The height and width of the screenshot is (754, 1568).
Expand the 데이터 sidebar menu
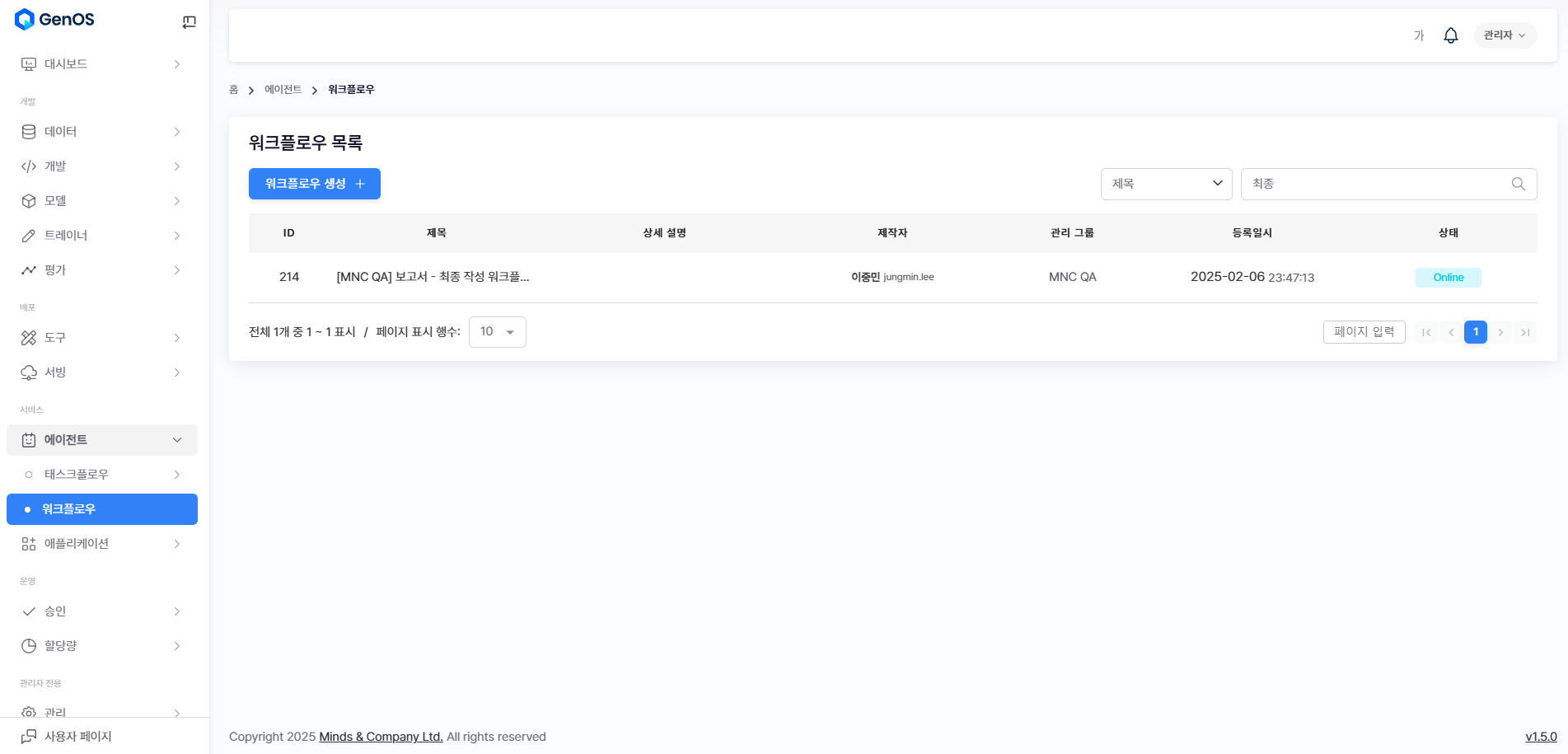click(x=102, y=132)
